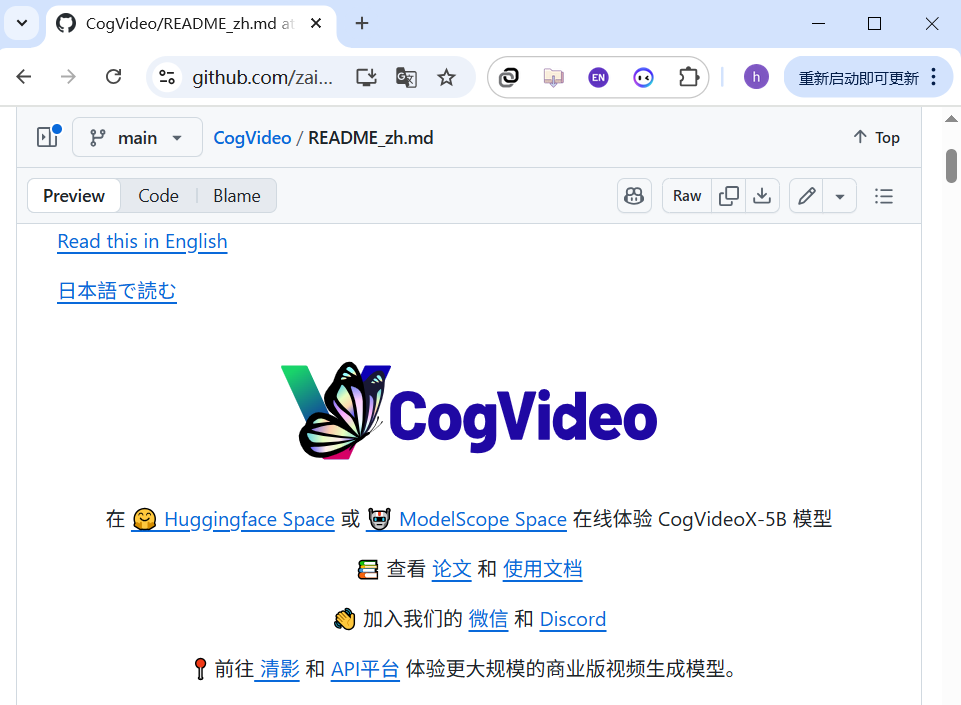961x705 pixels.
Task: Open the document outline icon
Action: point(884,195)
